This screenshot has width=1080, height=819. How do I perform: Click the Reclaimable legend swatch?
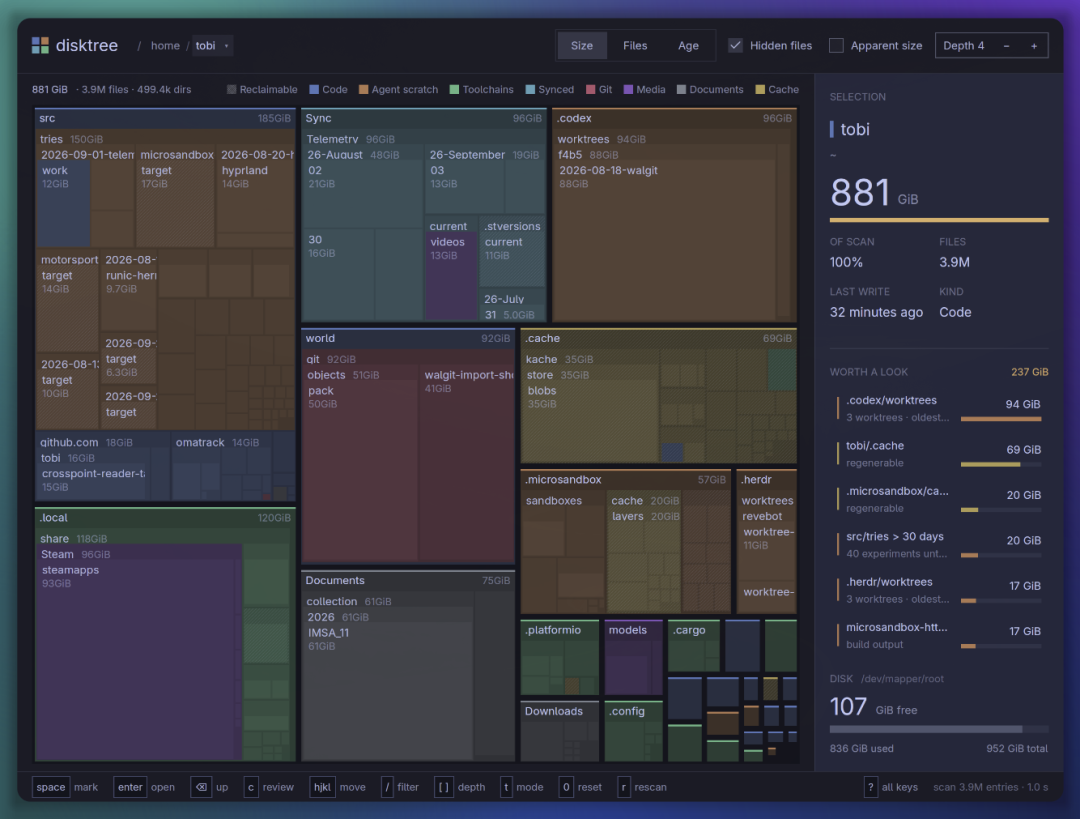pos(231,90)
